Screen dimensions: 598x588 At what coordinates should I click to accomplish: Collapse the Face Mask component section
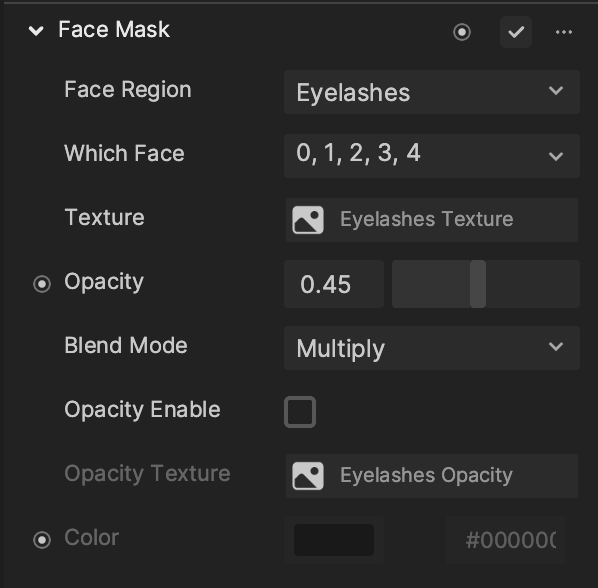click(36, 31)
